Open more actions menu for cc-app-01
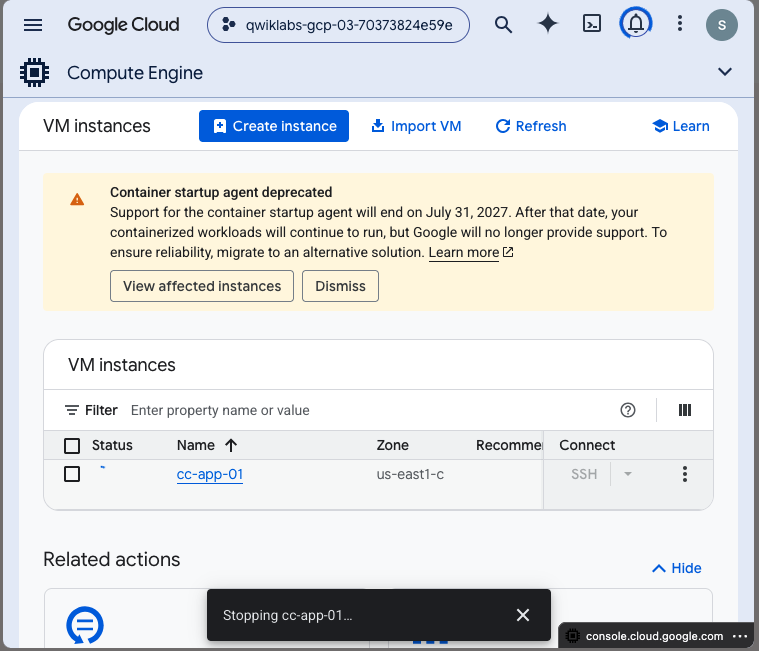The height and width of the screenshot is (651, 759). pos(684,474)
